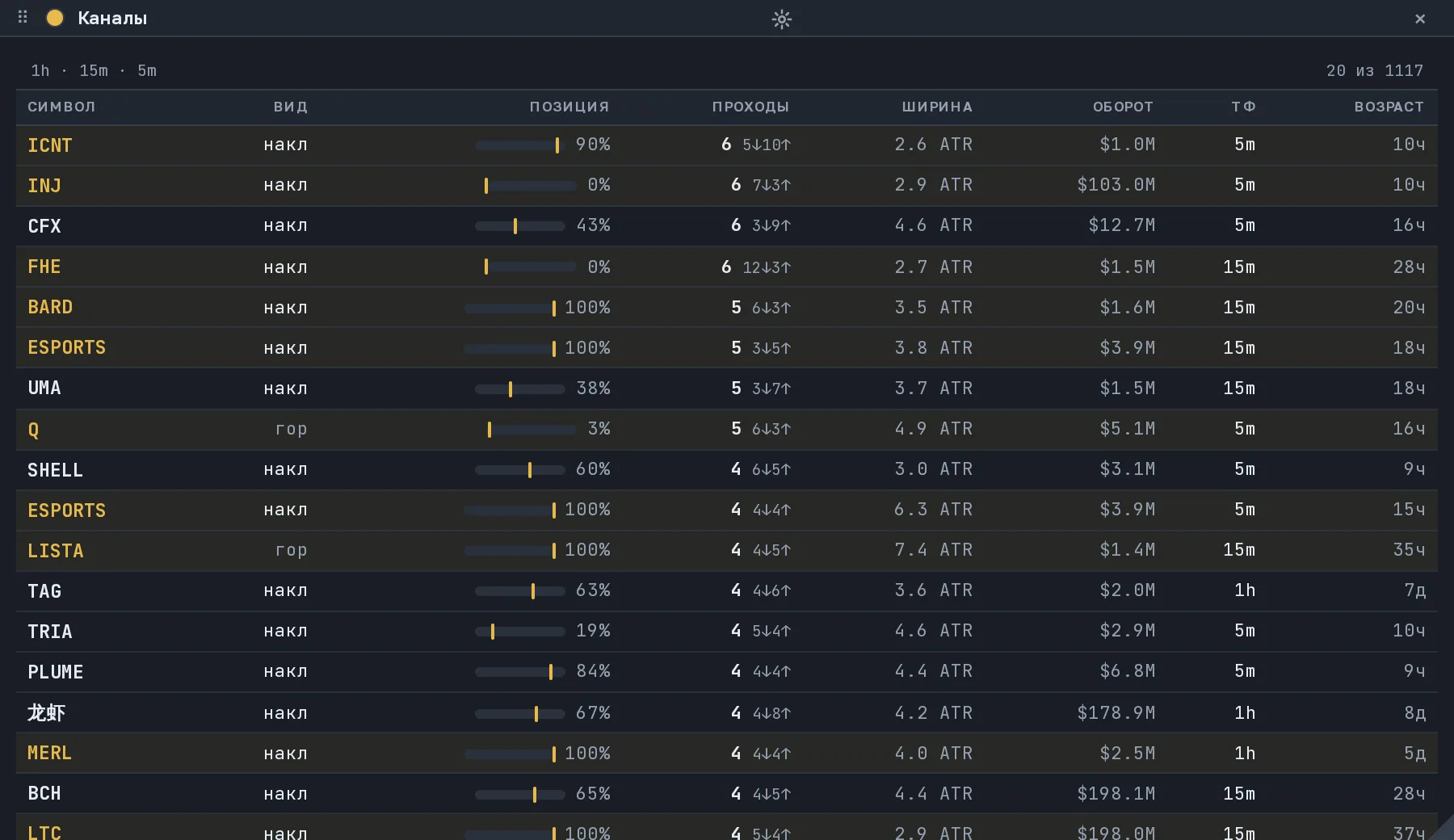Click the $178.9M turnover for 龙虾

pyautogui.click(x=1116, y=713)
